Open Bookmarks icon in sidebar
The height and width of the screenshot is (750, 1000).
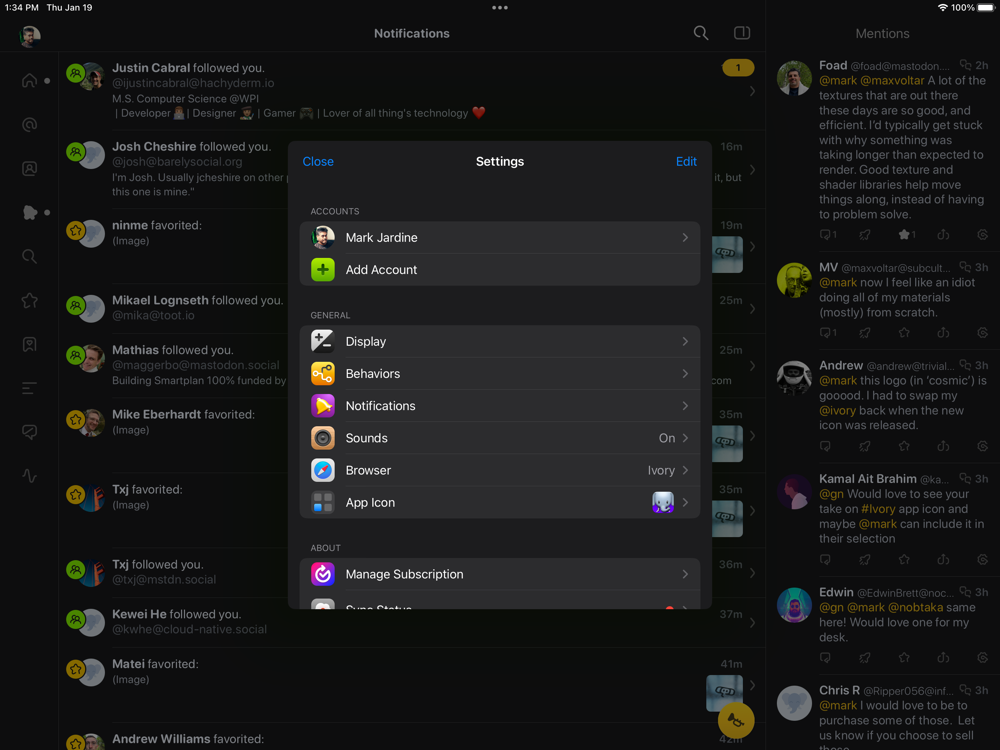(x=29, y=344)
